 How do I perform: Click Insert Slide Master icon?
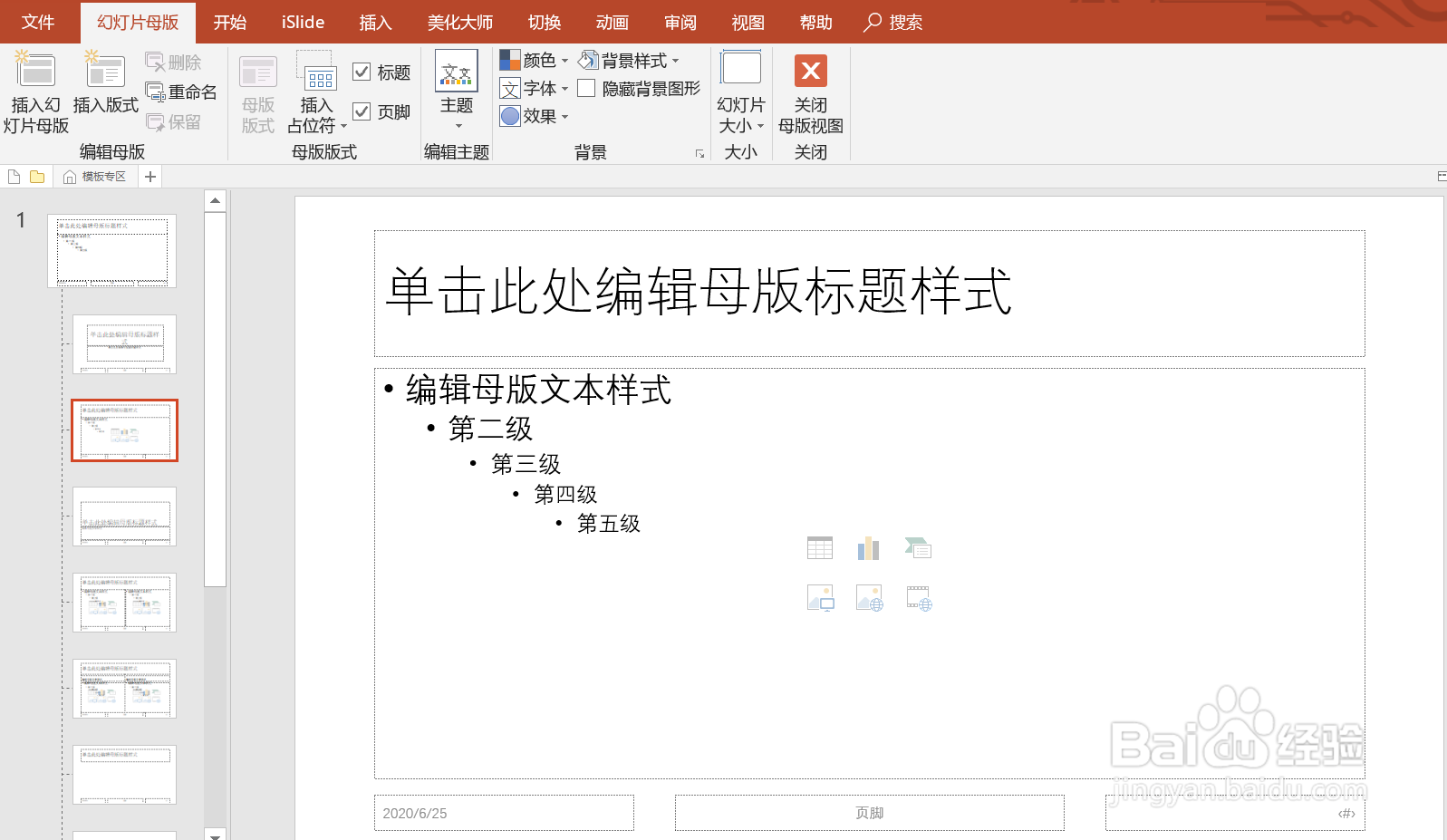35,71
